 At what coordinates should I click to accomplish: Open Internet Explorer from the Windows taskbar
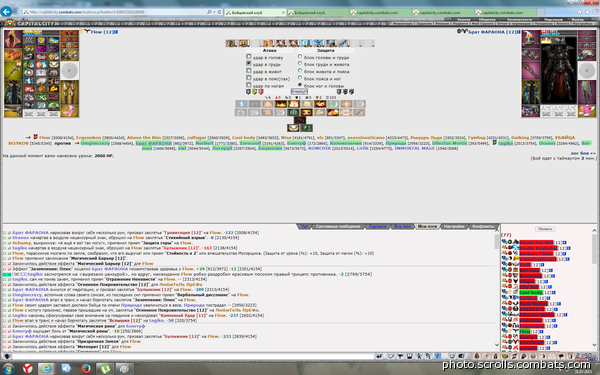(x=46, y=368)
